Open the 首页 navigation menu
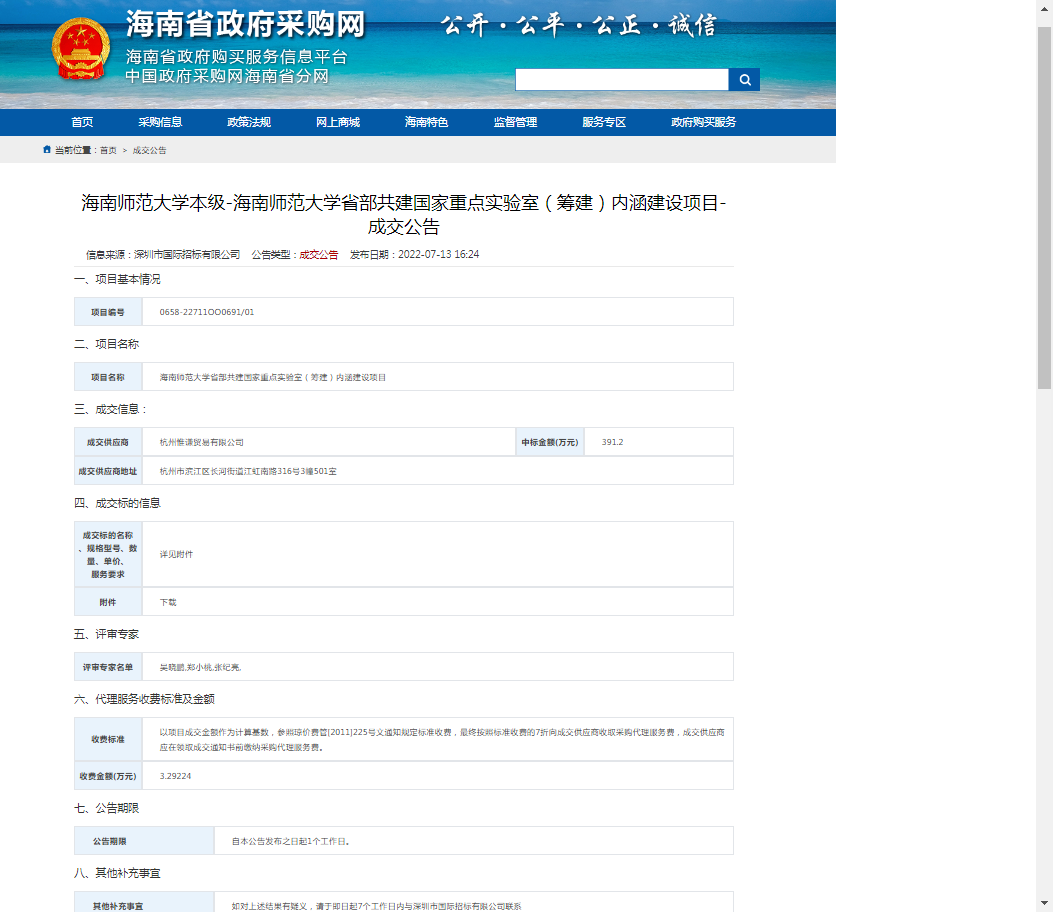Viewport: 1053px width, 912px height. (x=82, y=122)
